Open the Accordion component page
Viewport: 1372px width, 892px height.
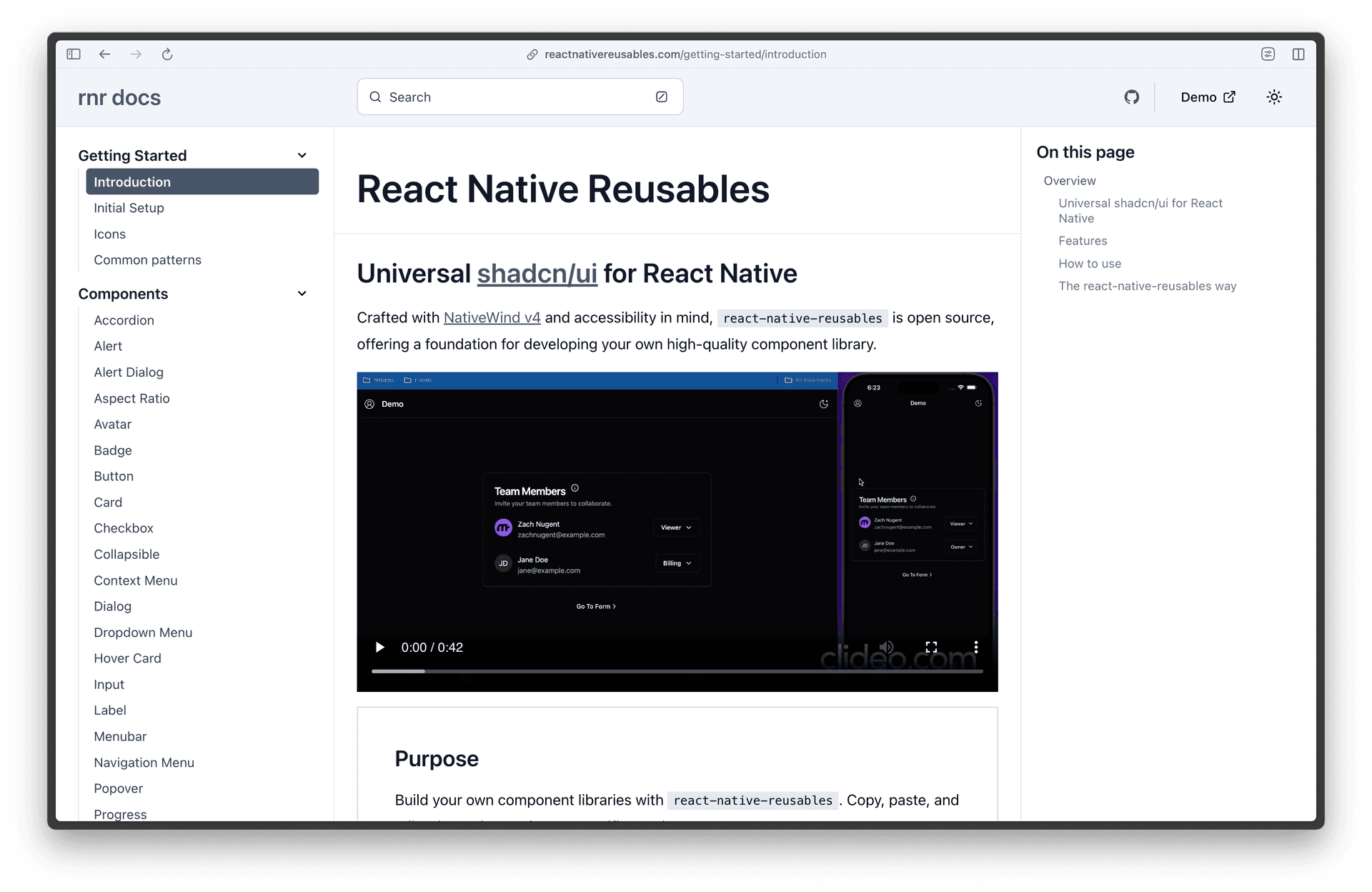coord(124,320)
